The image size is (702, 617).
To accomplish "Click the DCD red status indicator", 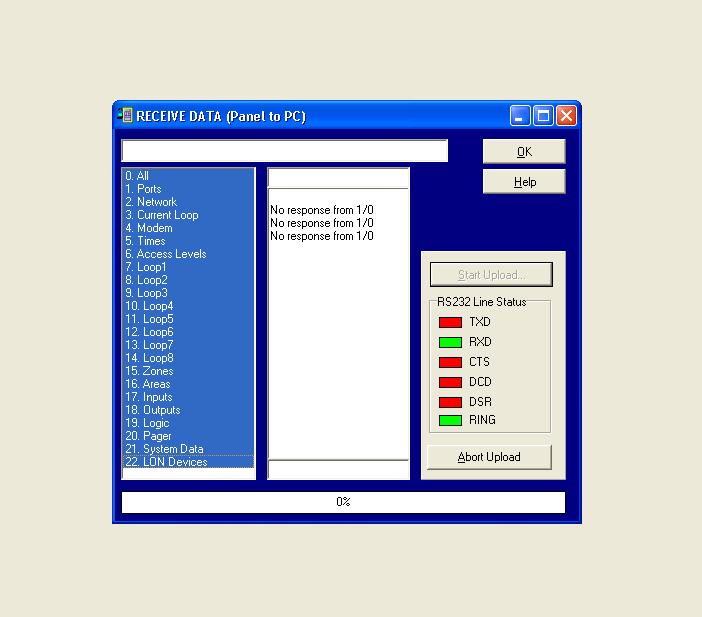I will (450, 382).
